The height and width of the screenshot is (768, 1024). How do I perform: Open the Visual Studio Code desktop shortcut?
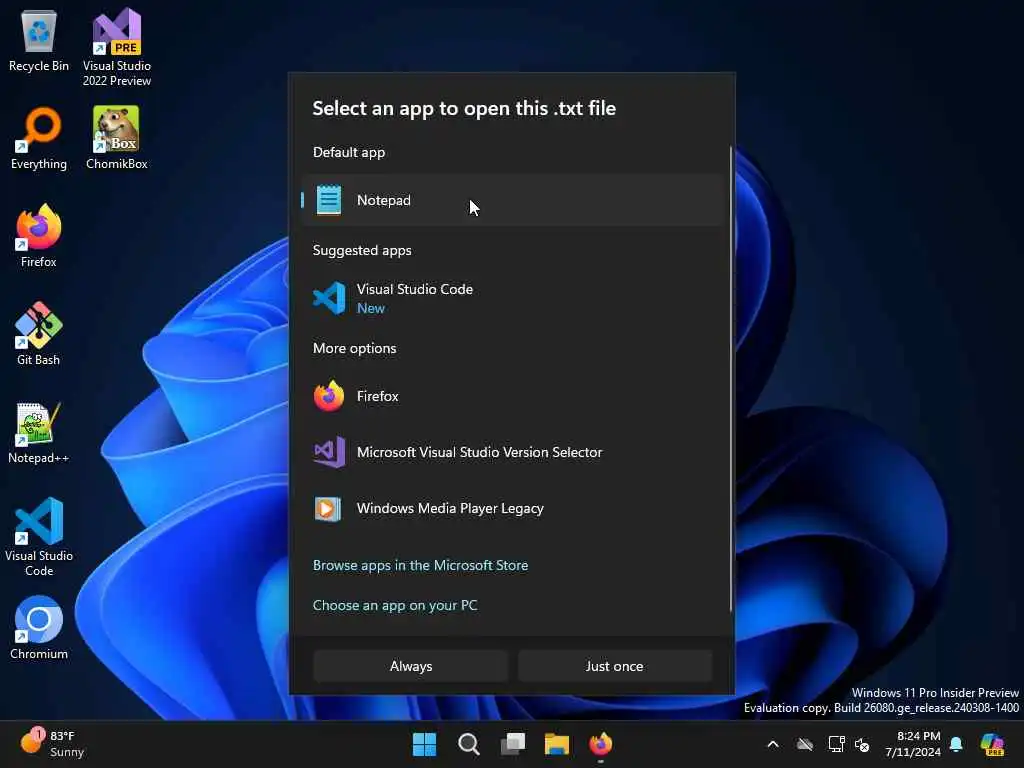coord(39,537)
